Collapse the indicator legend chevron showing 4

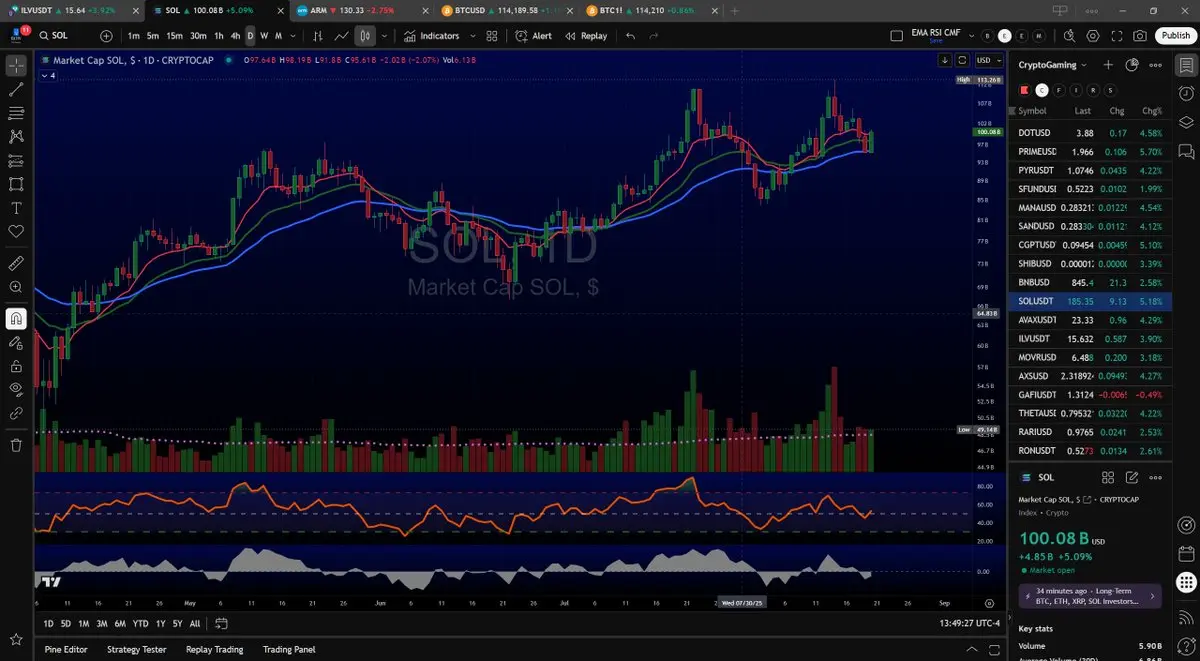[x=48, y=76]
